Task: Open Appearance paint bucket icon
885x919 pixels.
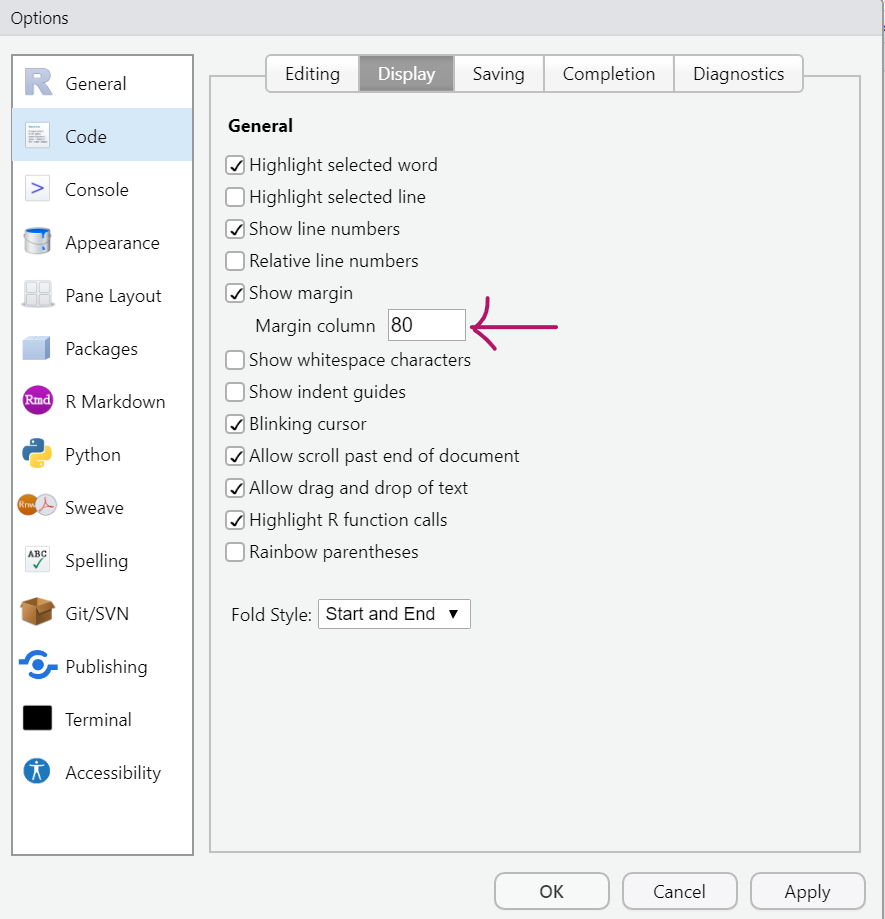Action: (x=38, y=242)
